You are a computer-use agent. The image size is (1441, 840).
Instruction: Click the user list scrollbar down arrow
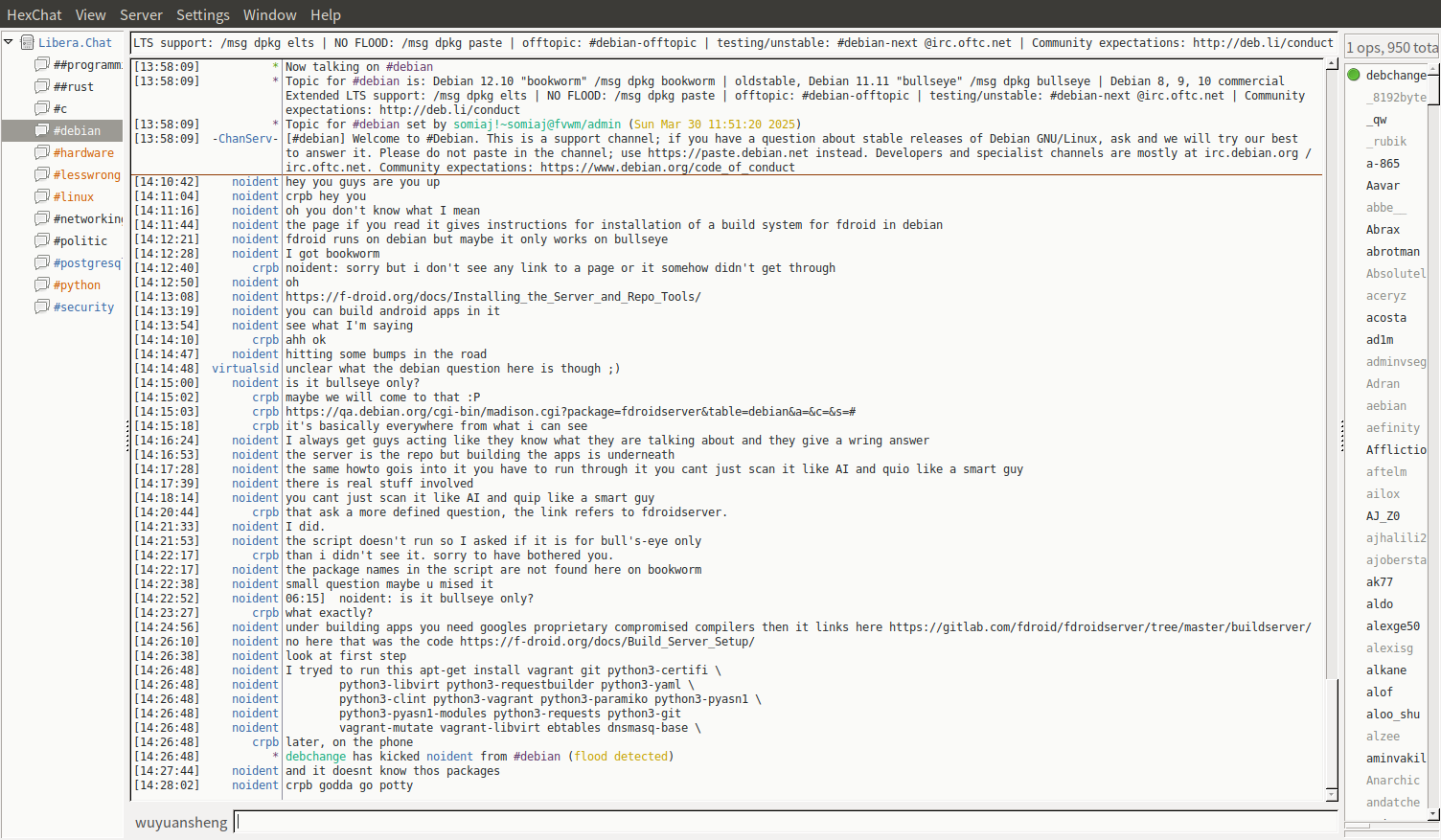pyautogui.click(x=1433, y=814)
